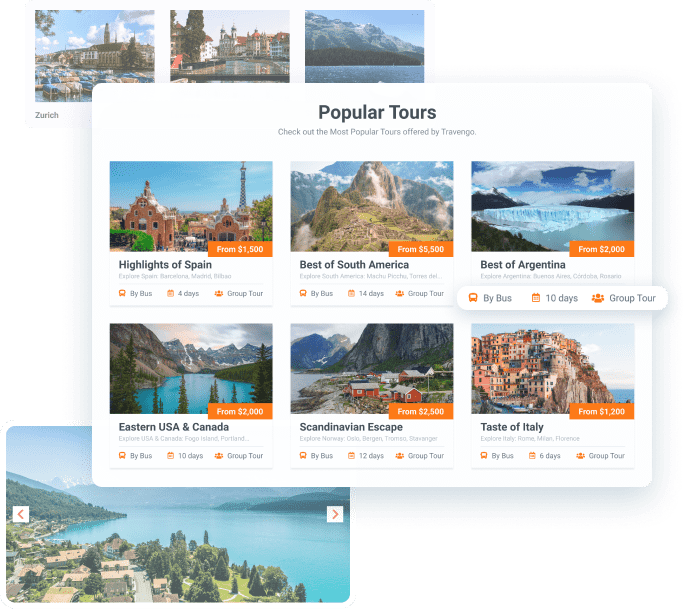Viewport: 688px width, 609px height.
Task: Open the Highlights of Spain tour title
Action: 165,265
